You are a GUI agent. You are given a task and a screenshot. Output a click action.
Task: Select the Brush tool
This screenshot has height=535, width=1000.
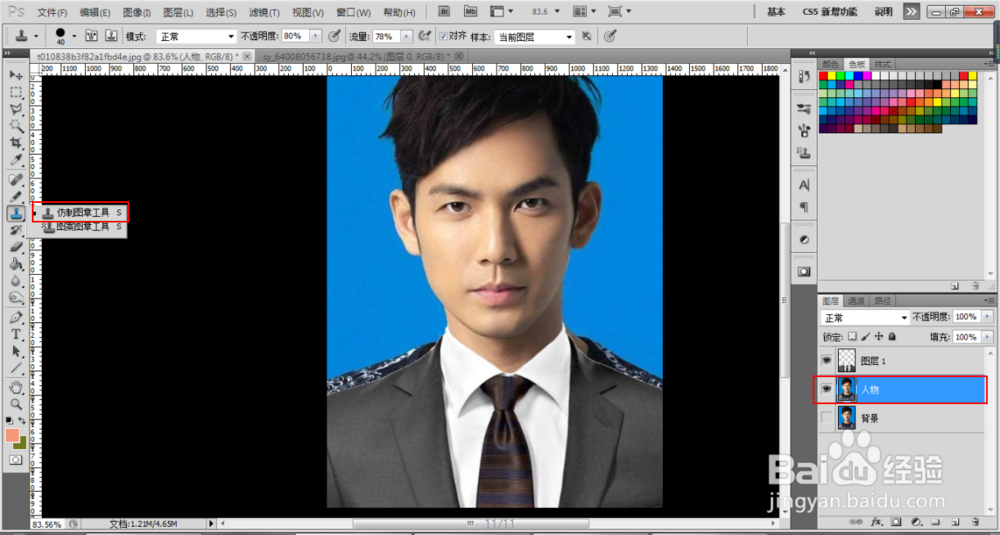[16, 196]
